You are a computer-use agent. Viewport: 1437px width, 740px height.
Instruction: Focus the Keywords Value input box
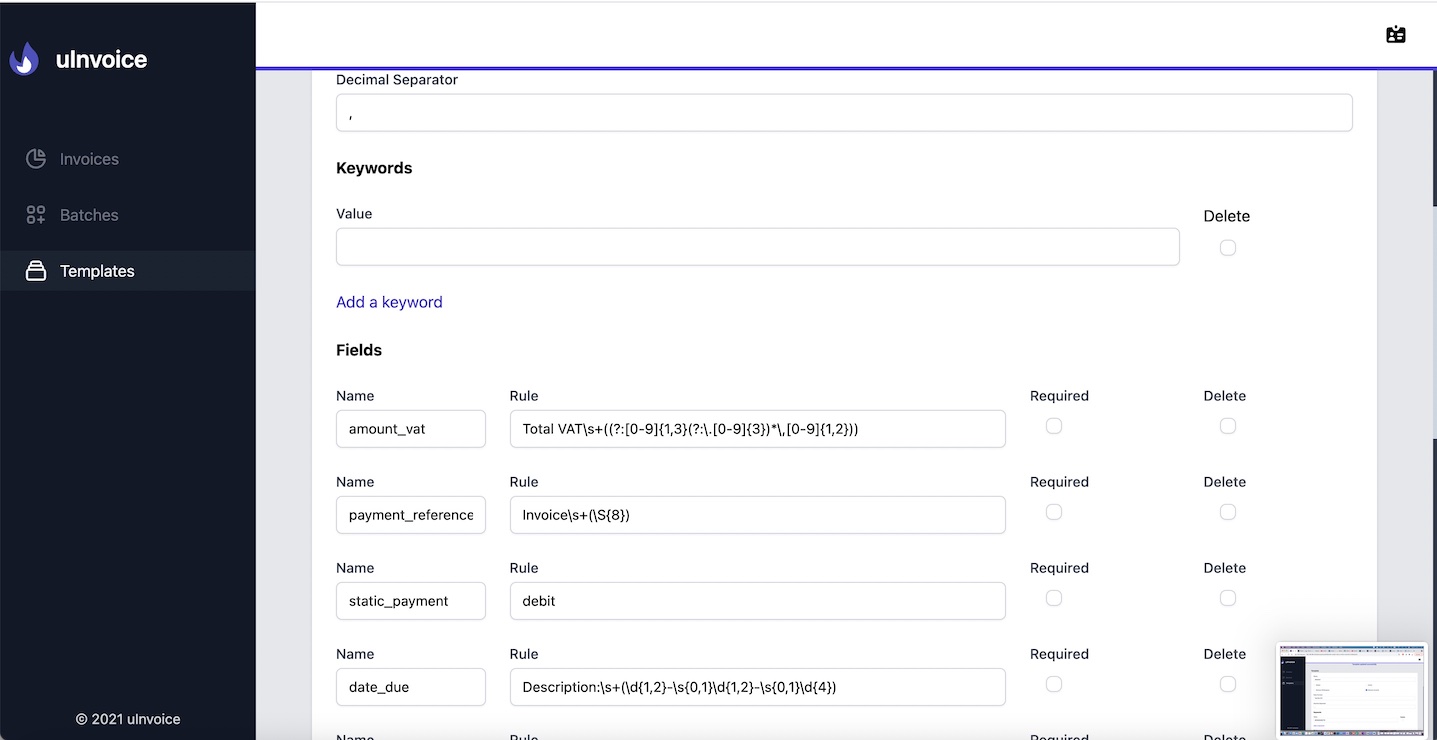pyautogui.click(x=757, y=247)
